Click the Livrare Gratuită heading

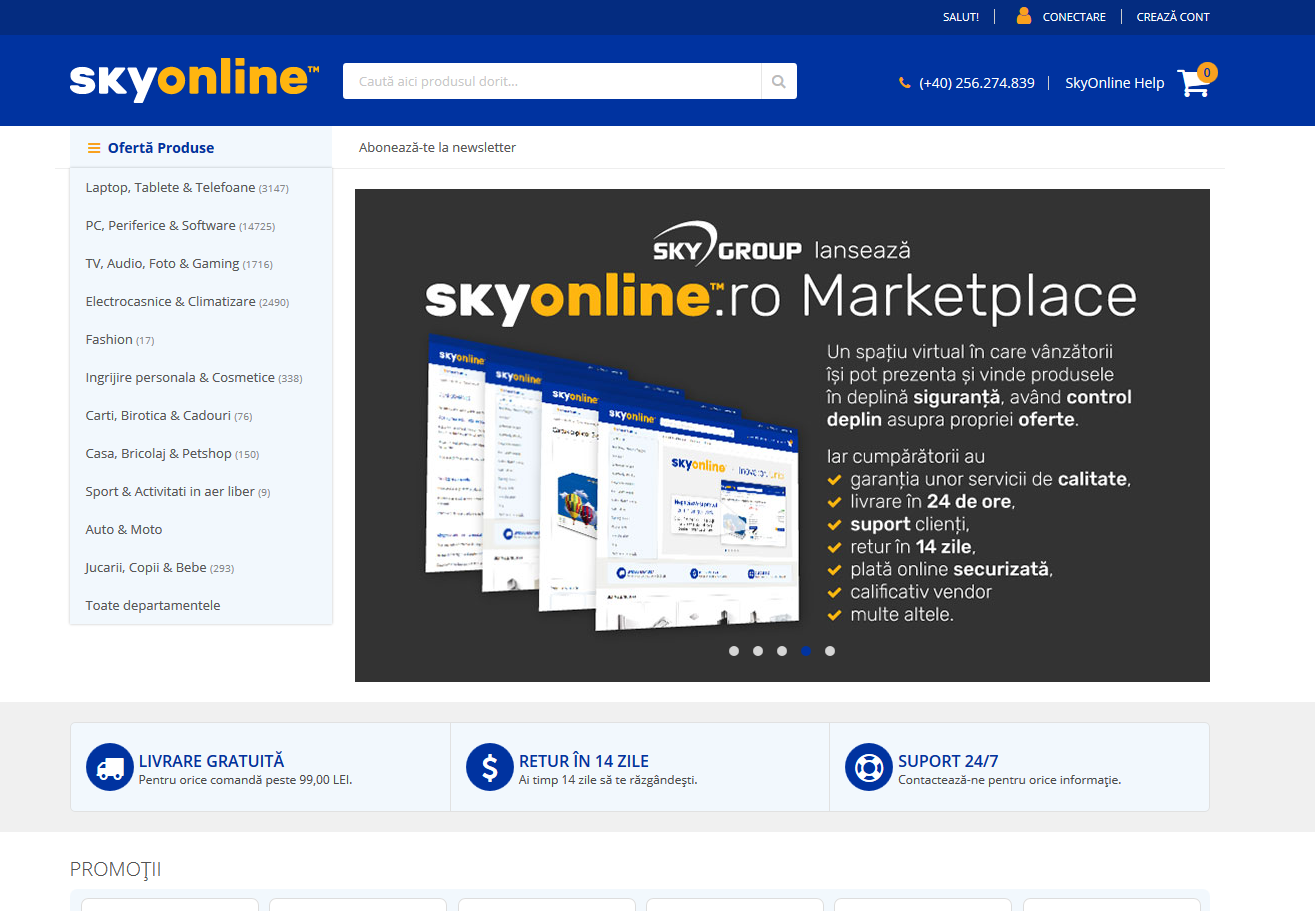click(212, 761)
